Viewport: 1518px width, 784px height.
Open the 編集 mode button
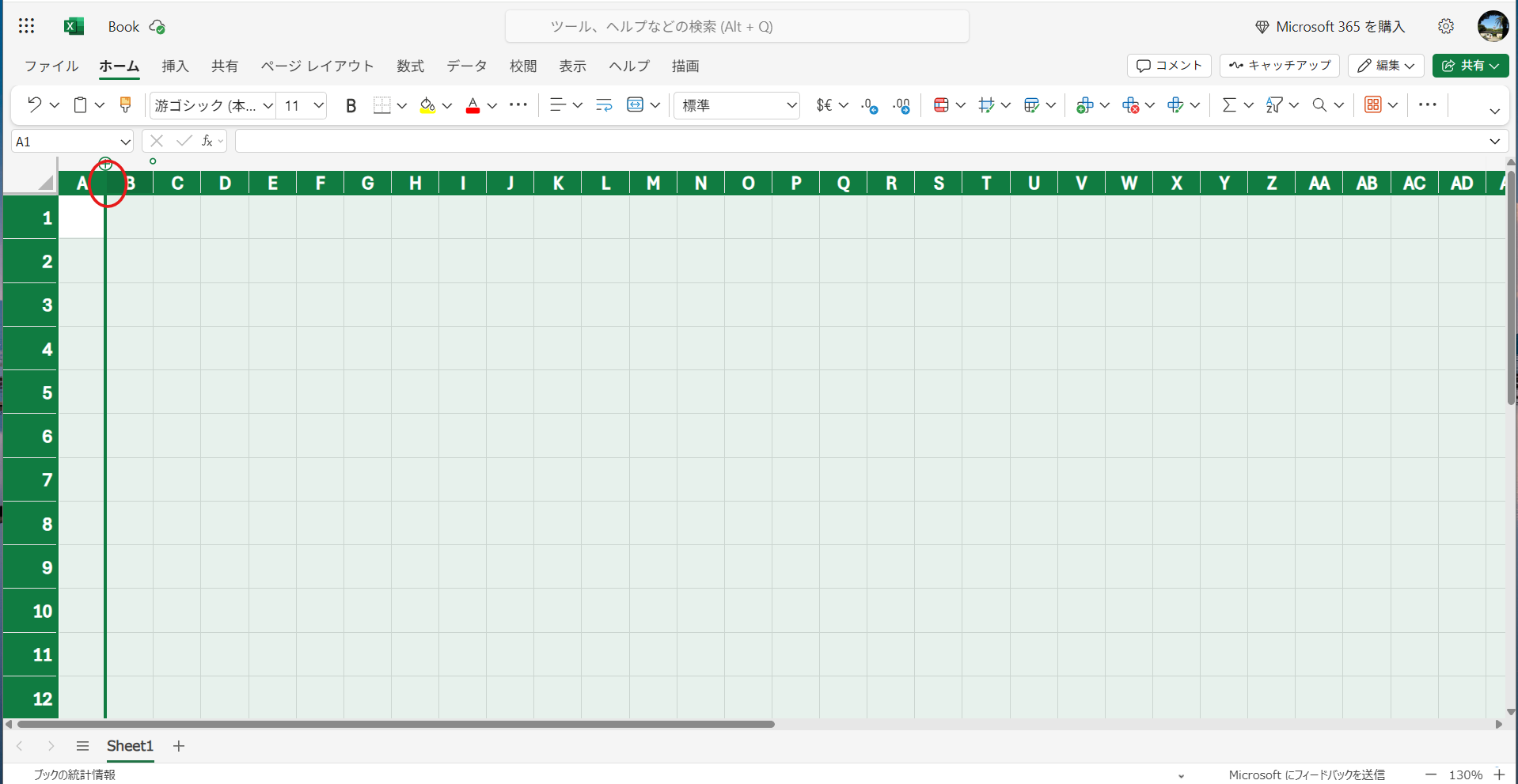pos(1386,65)
